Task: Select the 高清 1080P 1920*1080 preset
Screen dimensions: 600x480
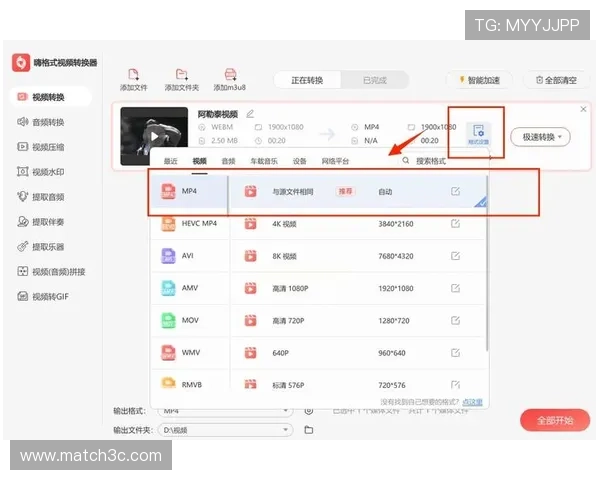Action: [x=357, y=288]
